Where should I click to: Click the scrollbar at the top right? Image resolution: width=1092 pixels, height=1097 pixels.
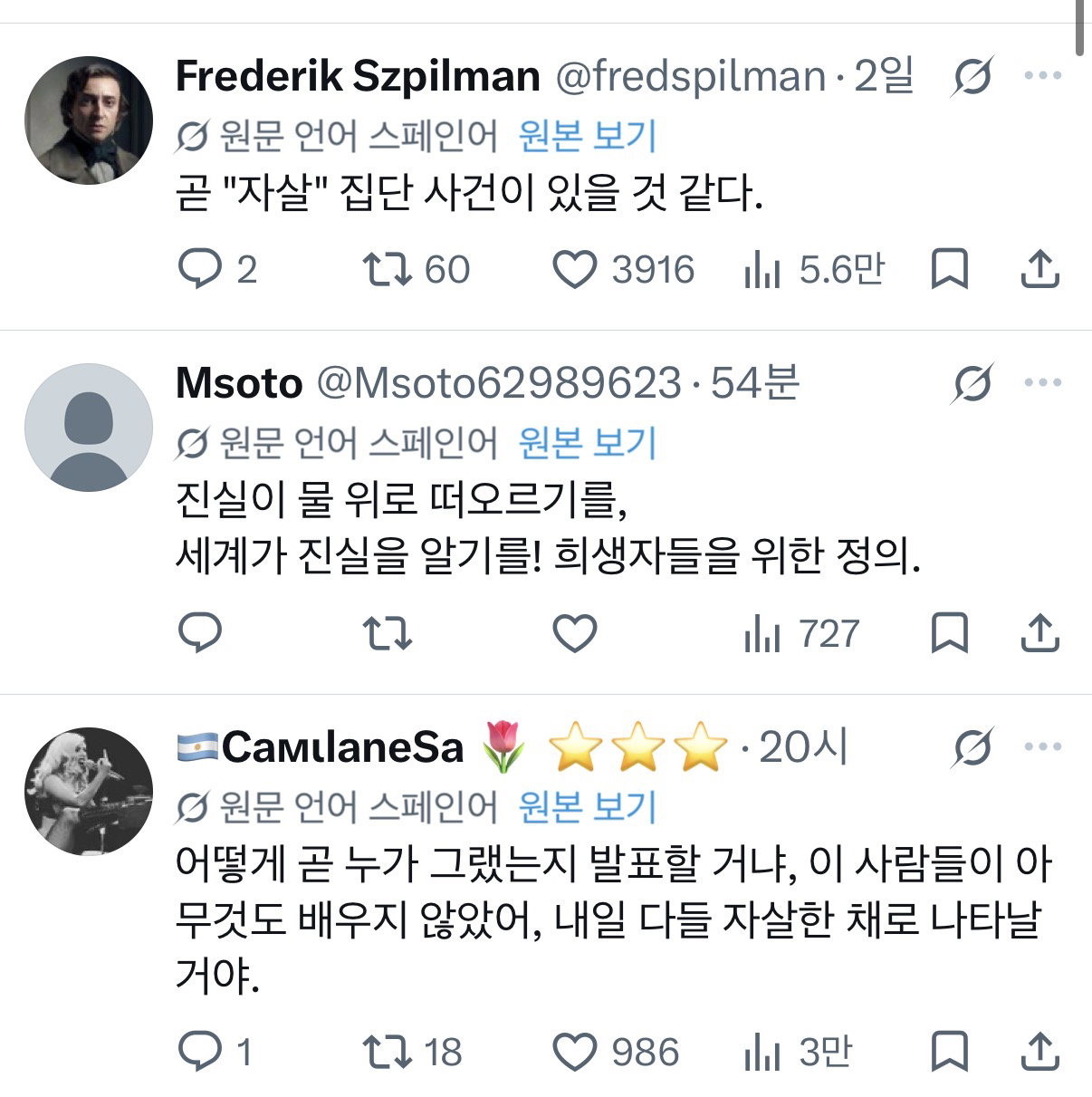pos(1080,27)
